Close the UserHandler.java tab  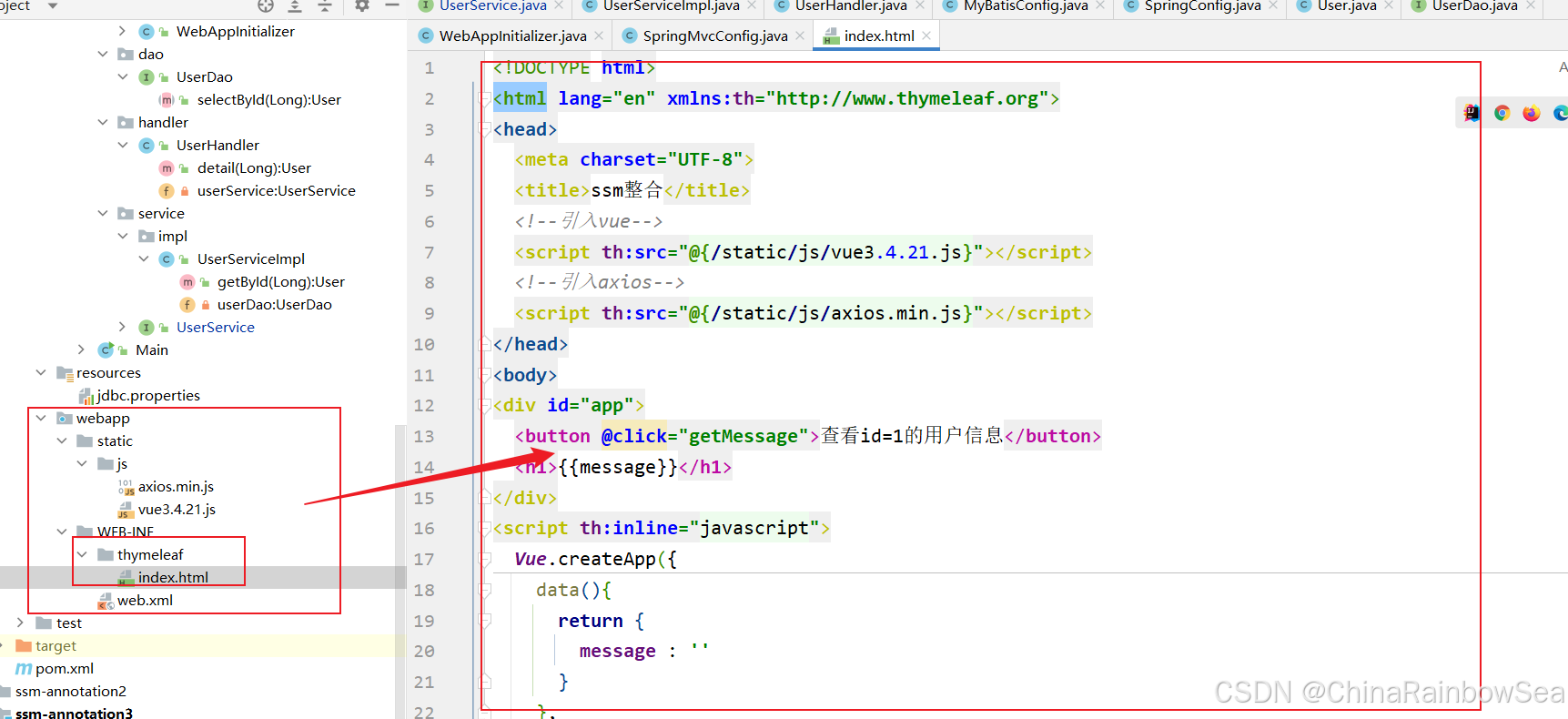tap(920, 5)
